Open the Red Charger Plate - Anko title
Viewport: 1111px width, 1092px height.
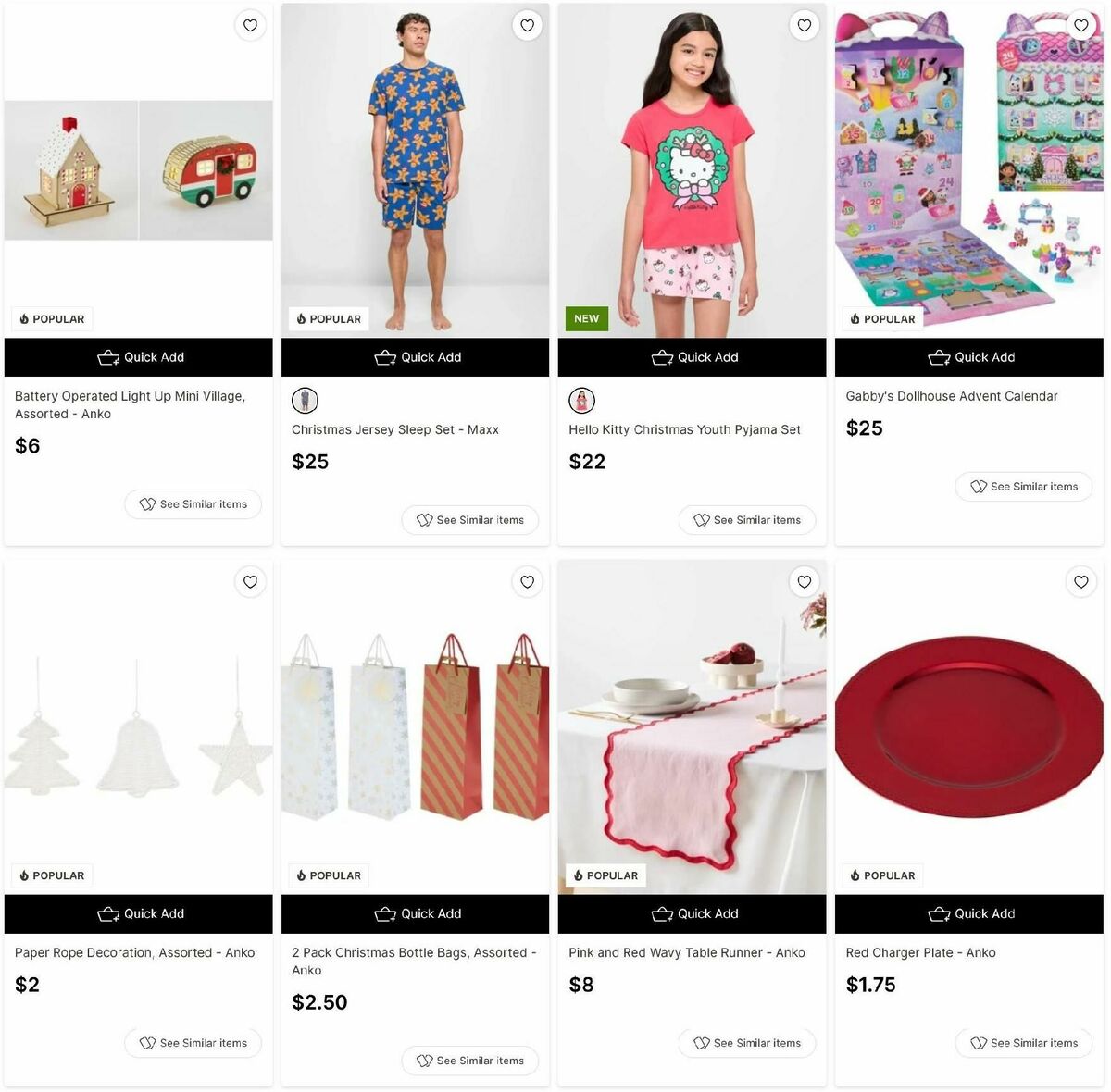coord(920,952)
